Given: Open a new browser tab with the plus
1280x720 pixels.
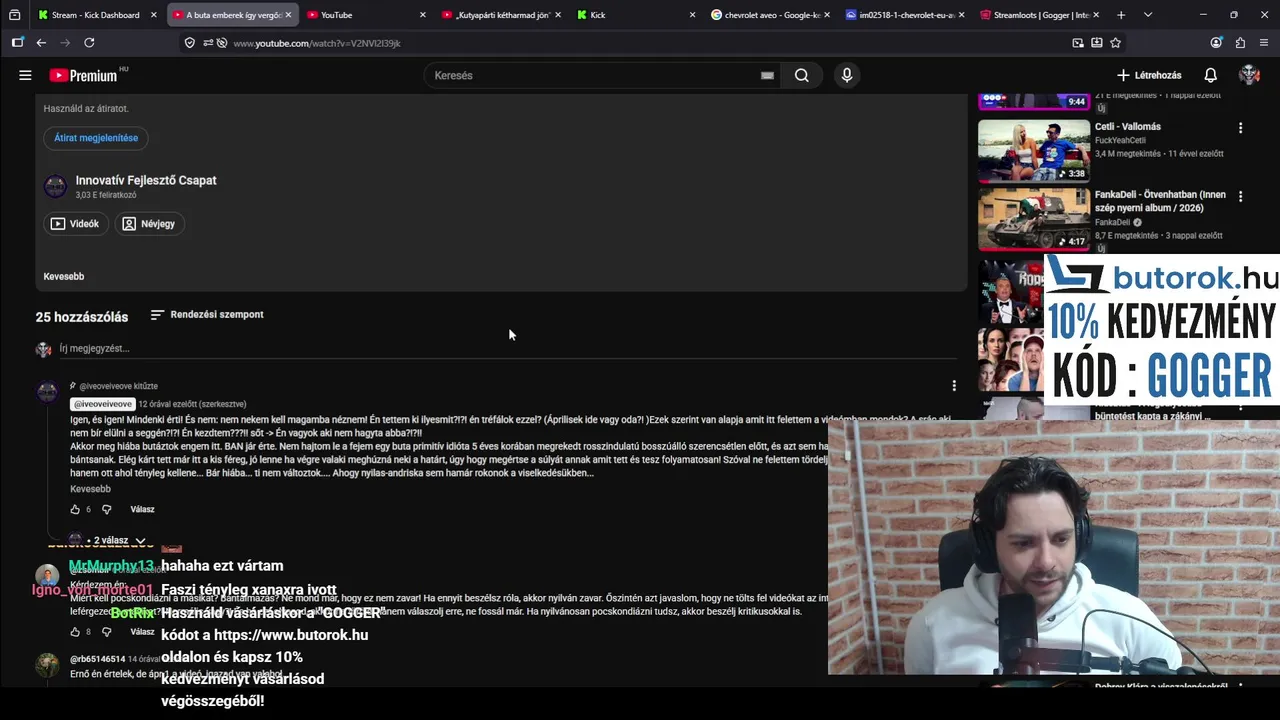Looking at the screenshot, I should (x=1120, y=15).
